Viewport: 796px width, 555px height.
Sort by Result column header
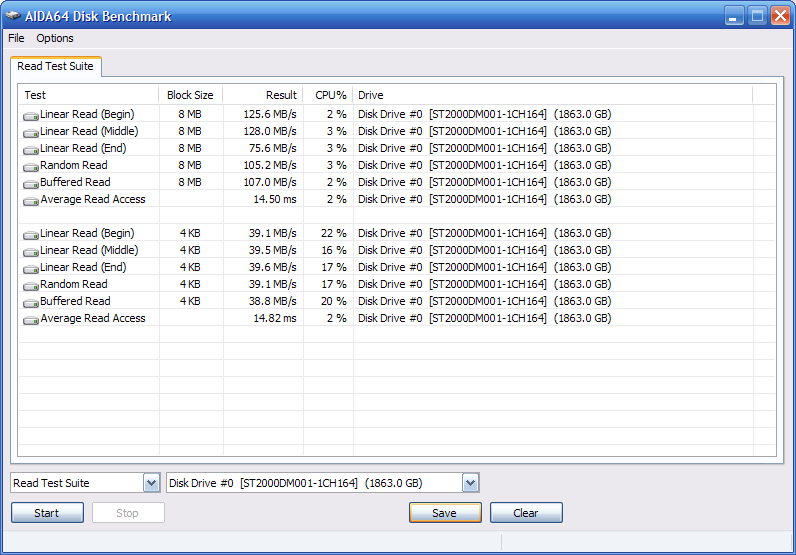point(263,95)
